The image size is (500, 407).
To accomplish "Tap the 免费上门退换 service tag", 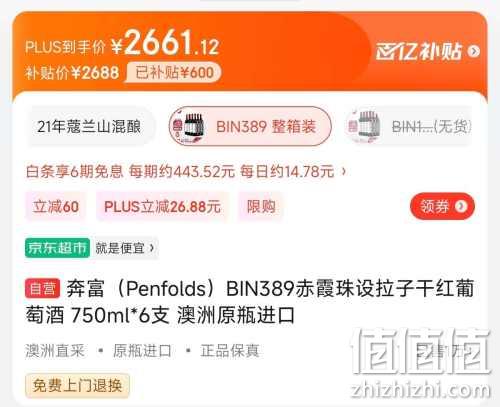I will (x=77, y=386).
